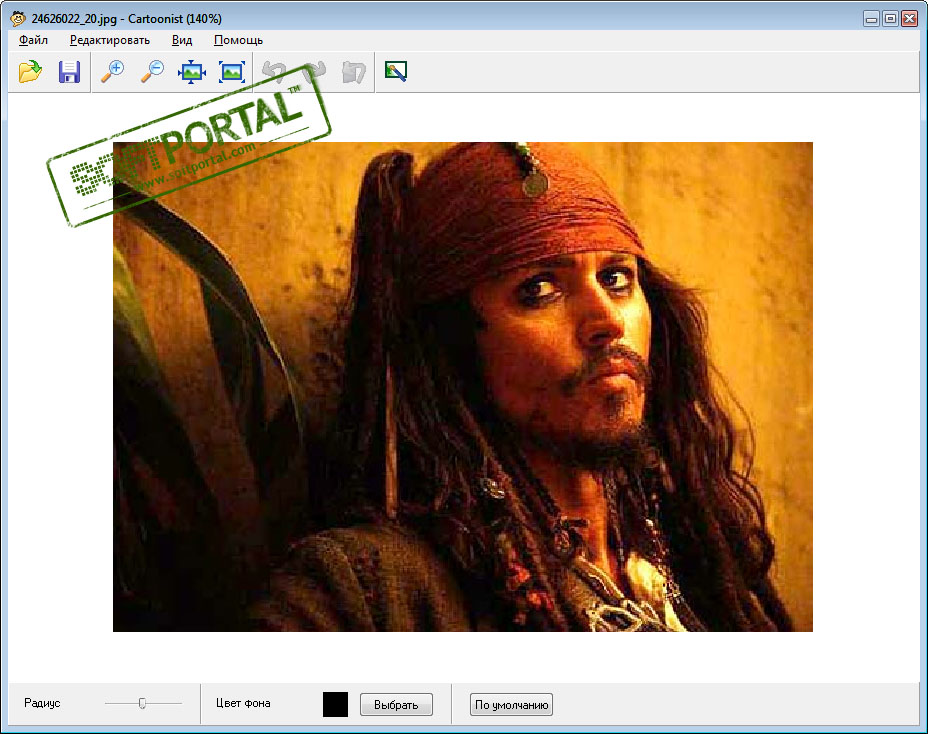The height and width of the screenshot is (734, 928).
Task: Click the Cartoonist app icon in title bar
Action: point(18,18)
